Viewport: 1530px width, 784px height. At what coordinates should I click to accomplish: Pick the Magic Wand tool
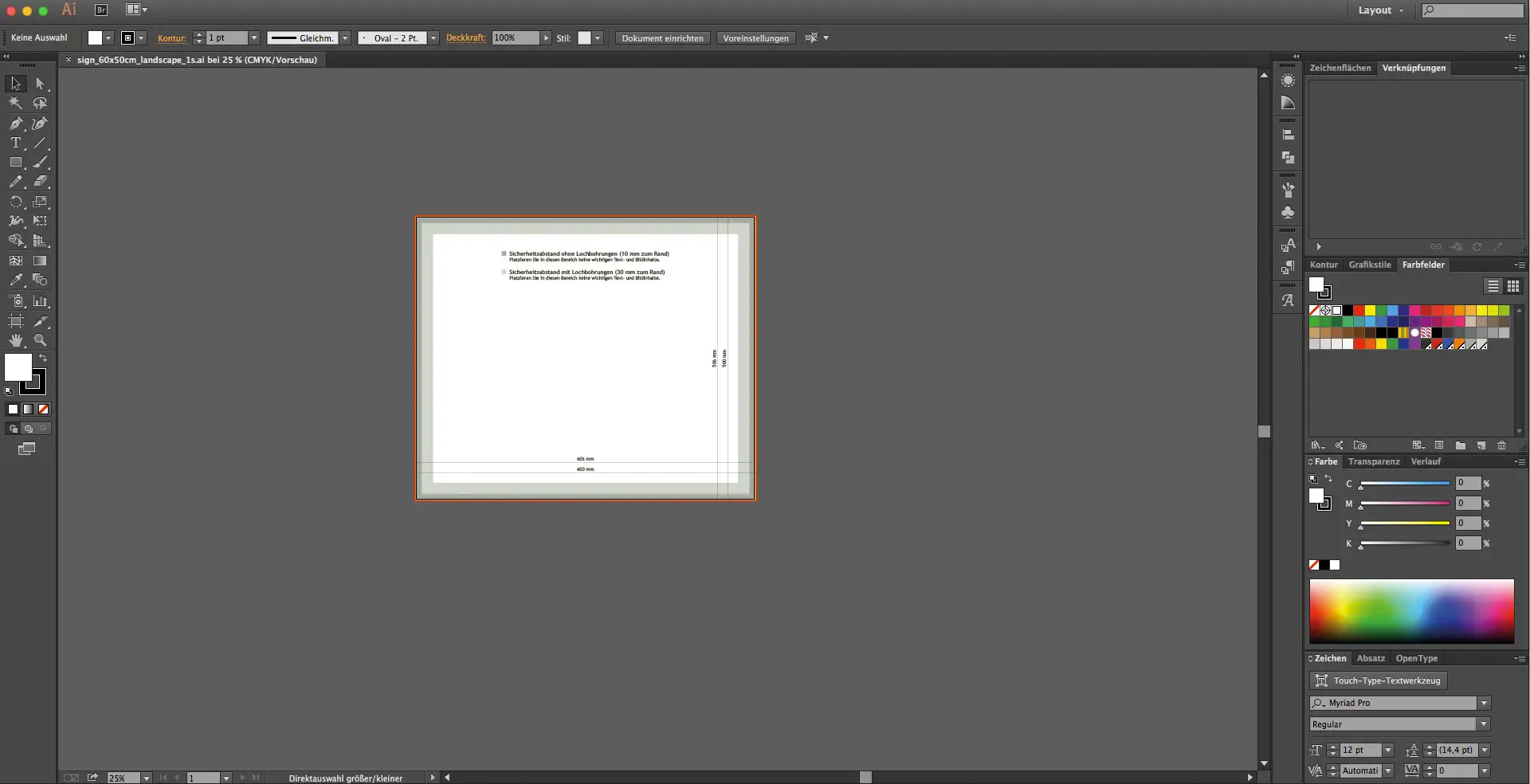click(x=16, y=104)
